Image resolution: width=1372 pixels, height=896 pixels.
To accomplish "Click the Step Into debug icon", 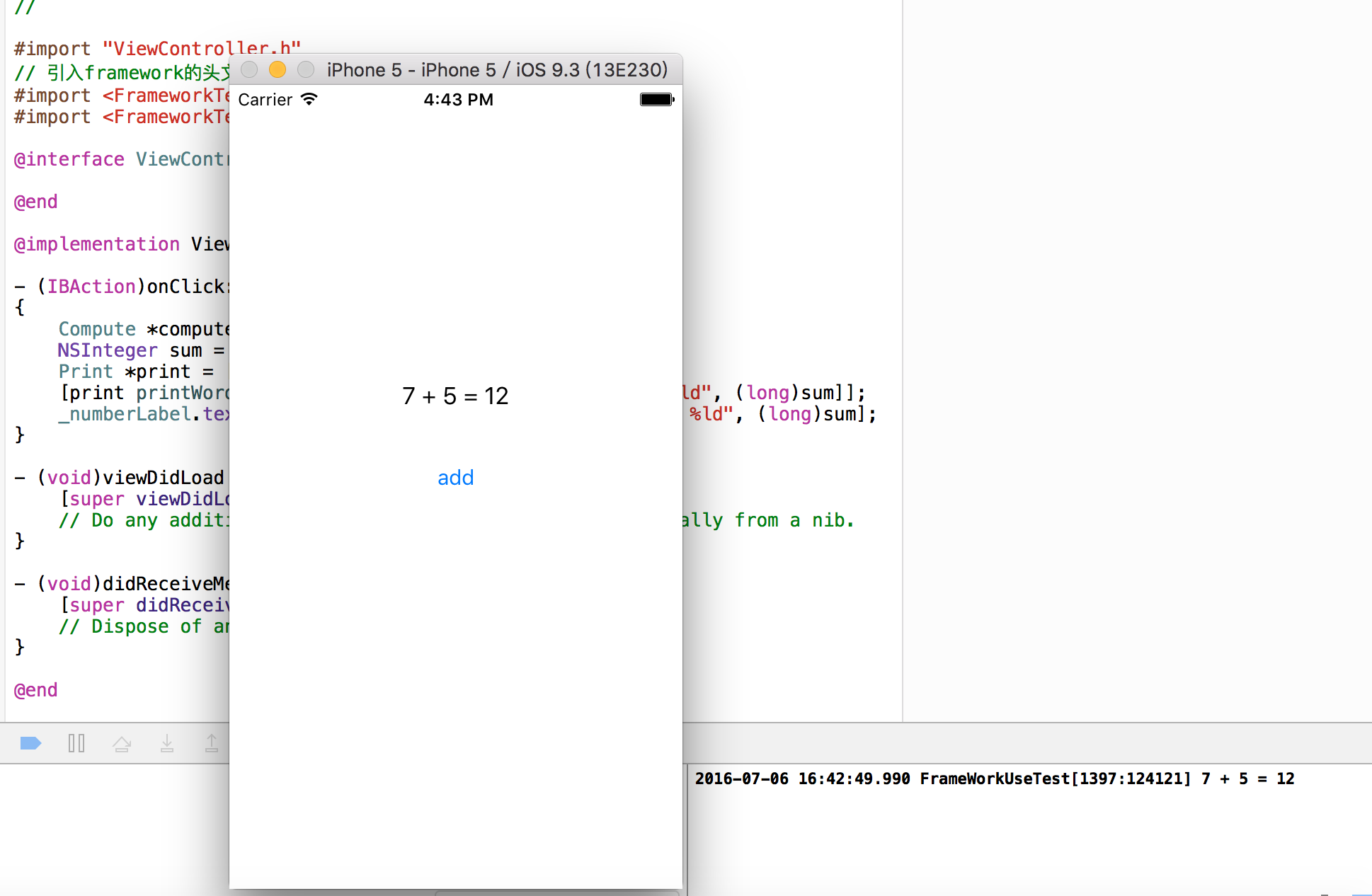I will pyautogui.click(x=167, y=743).
